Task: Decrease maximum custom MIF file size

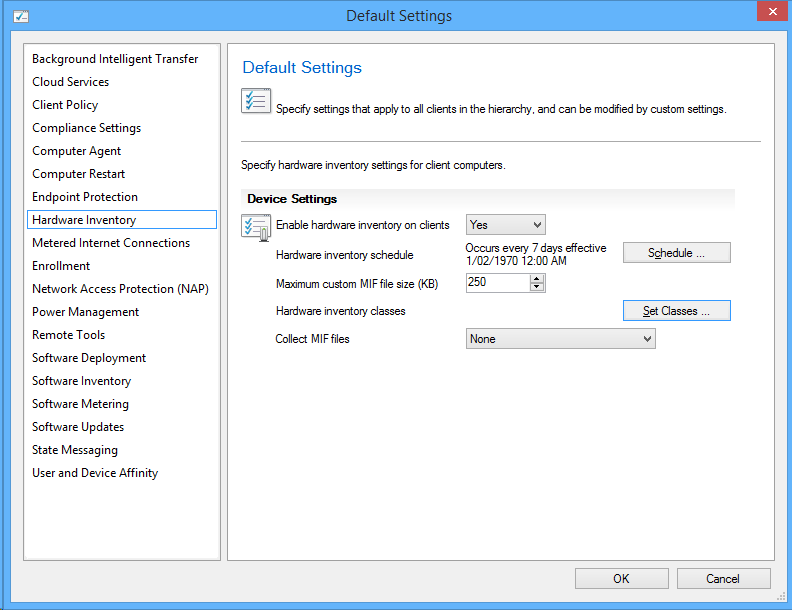Action: (537, 287)
